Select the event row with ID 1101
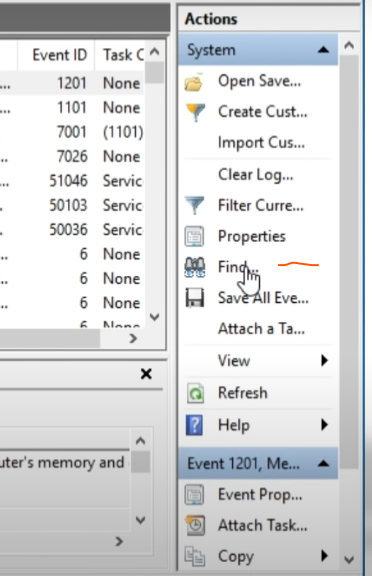 coord(72,108)
